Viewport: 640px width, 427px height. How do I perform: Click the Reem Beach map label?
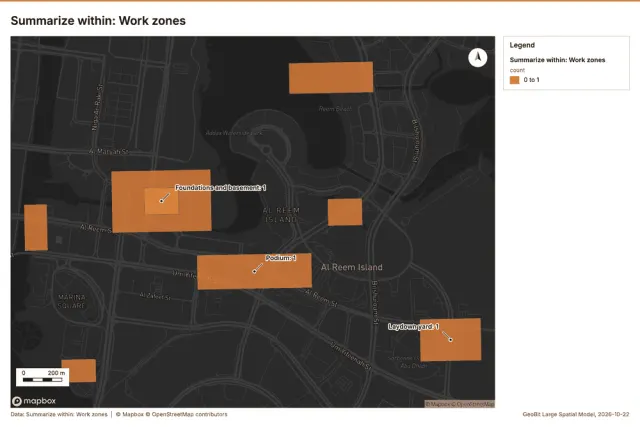335,109
